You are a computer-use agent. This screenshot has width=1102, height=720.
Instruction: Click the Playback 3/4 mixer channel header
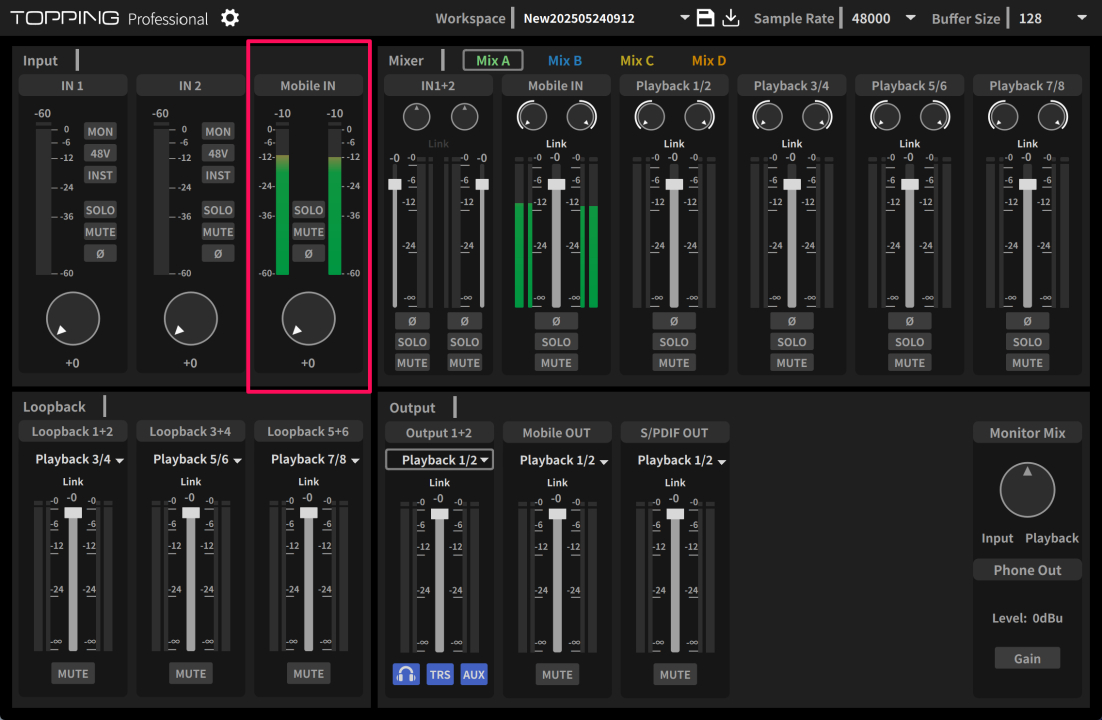[791, 86]
